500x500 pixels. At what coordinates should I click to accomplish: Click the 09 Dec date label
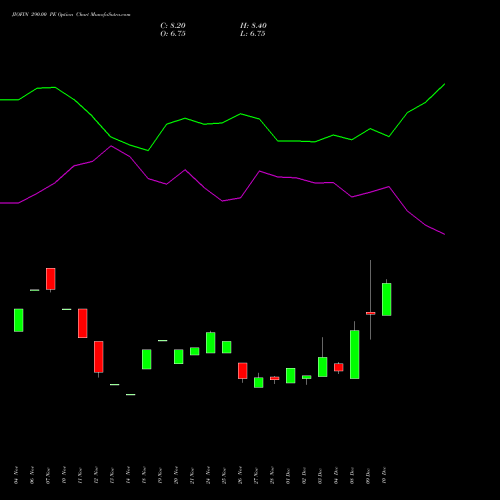pos(368,476)
